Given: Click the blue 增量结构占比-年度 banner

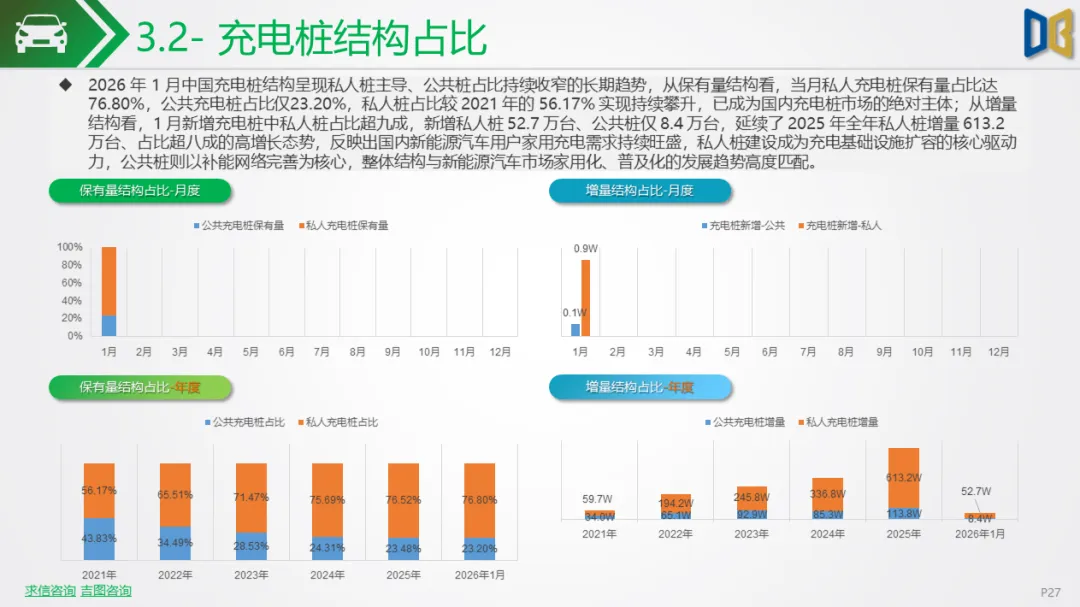Looking at the screenshot, I should tap(641, 386).
